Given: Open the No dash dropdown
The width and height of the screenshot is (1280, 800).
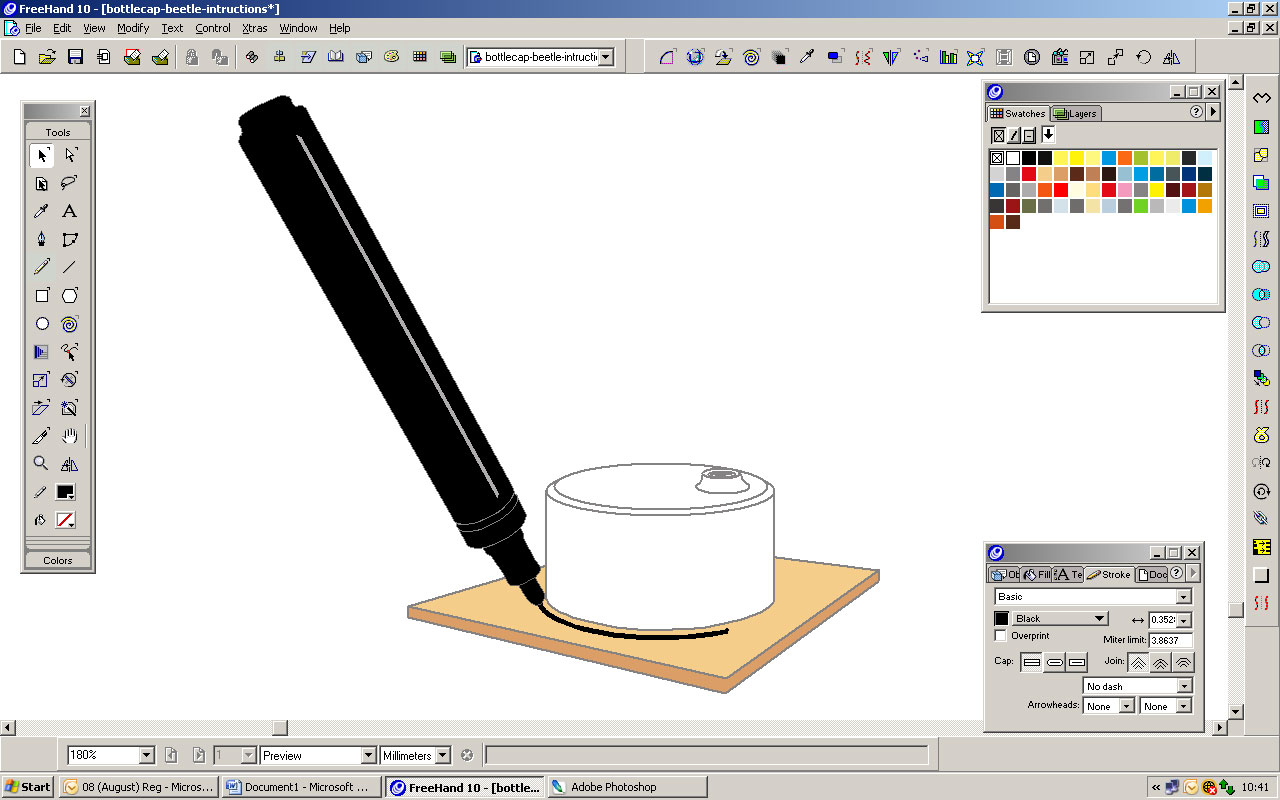Looking at the screenshot, I should [1184, 685].
